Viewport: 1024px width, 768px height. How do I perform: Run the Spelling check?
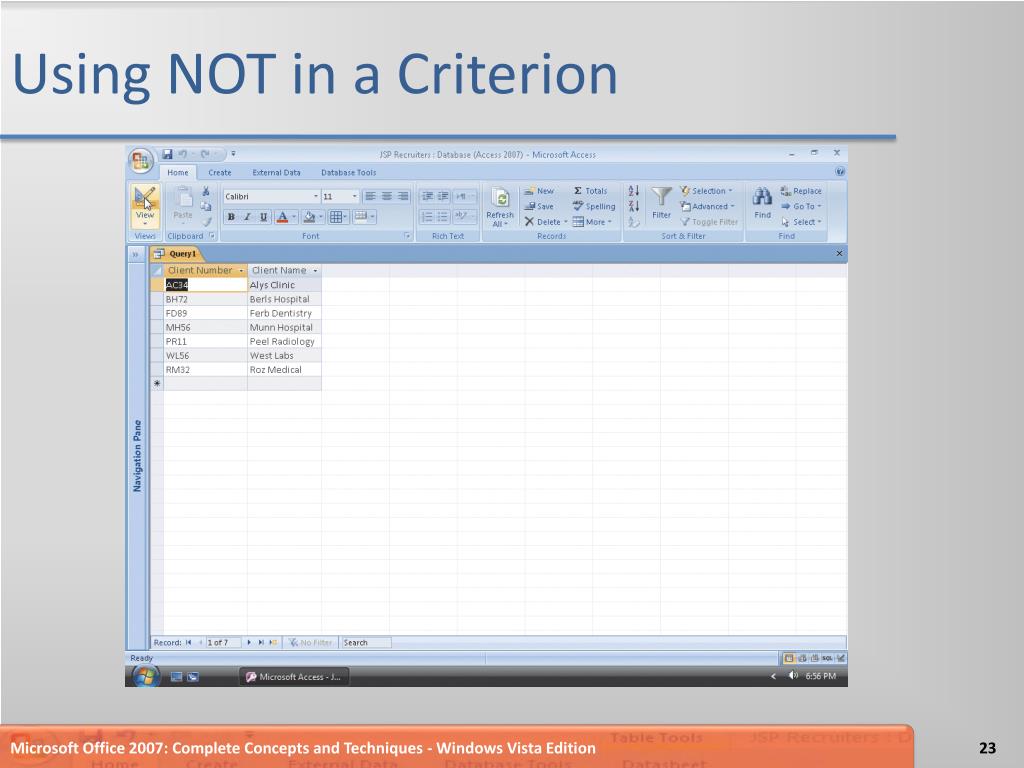coord(594,206)
